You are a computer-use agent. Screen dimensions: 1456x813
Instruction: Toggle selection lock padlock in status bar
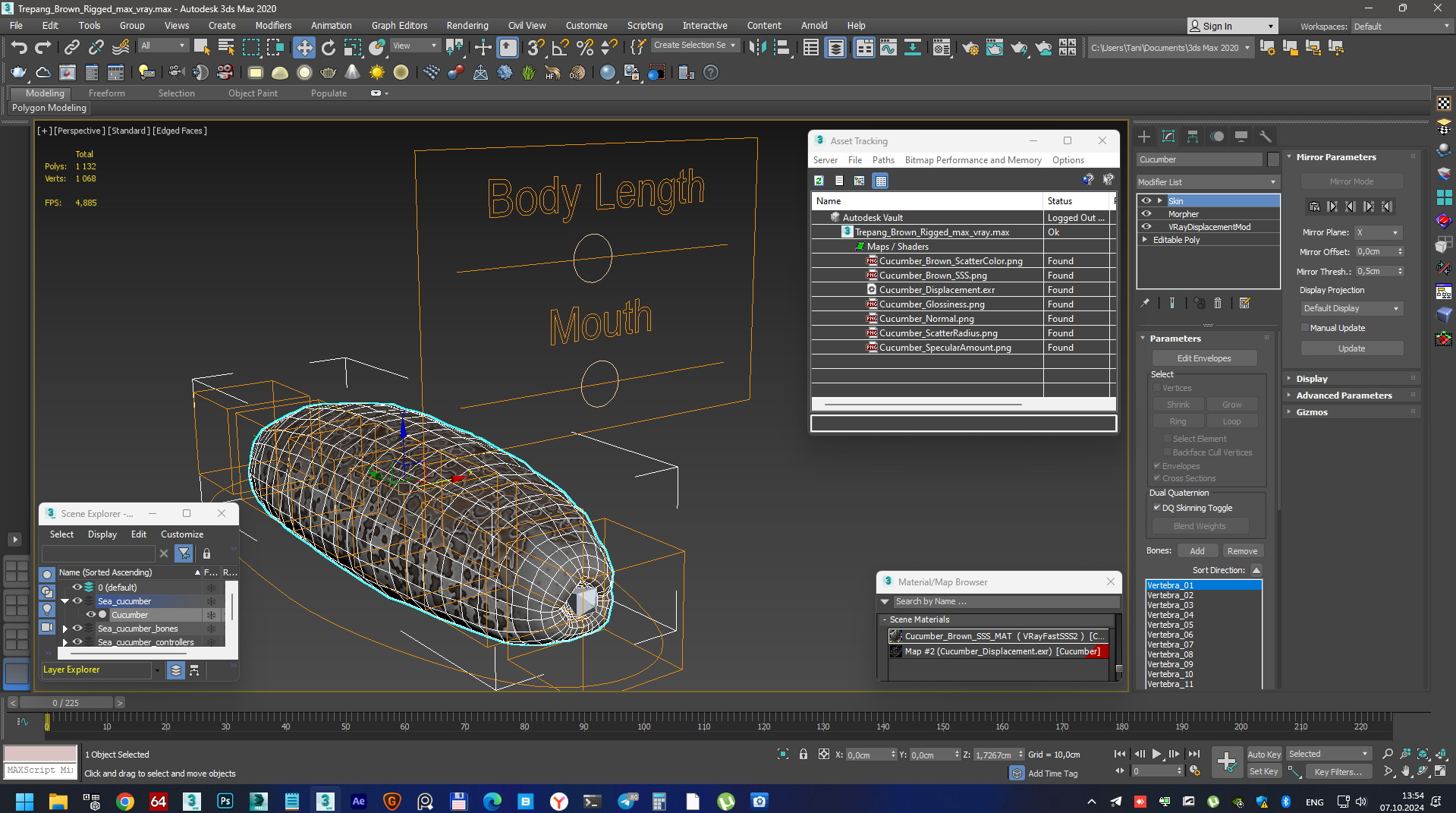click(803, 754)
